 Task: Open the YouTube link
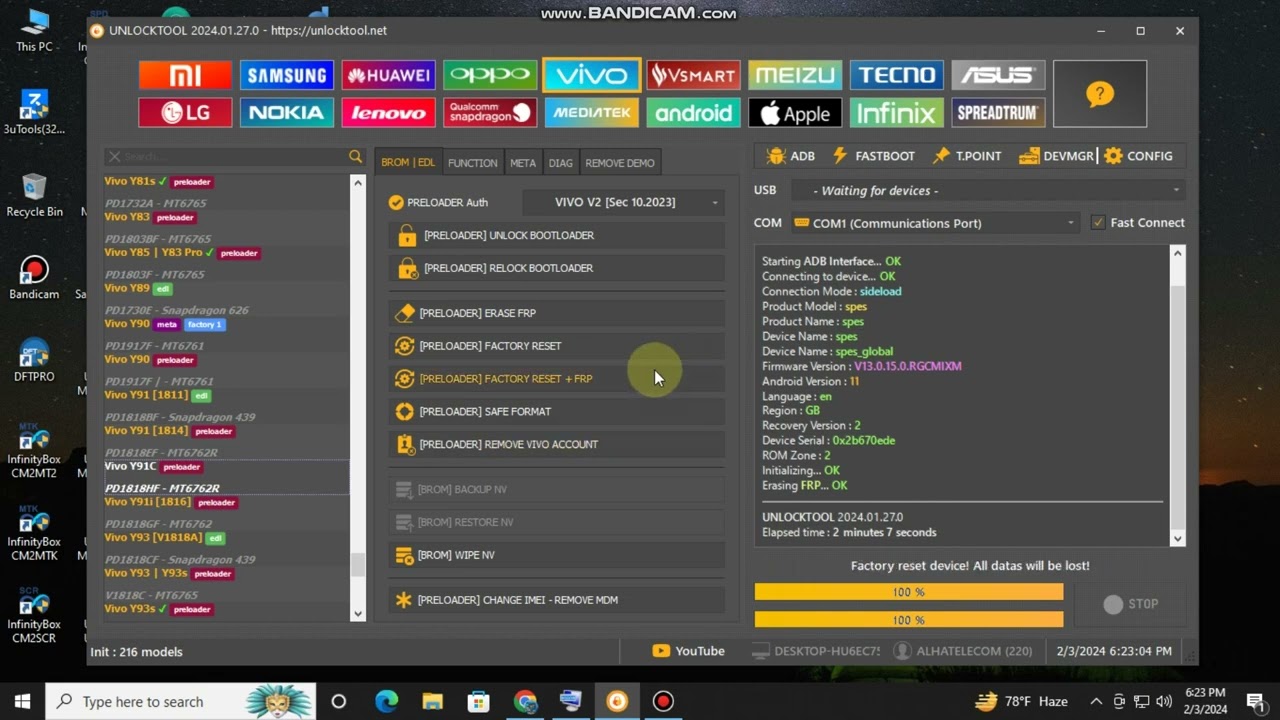point(688,651)
